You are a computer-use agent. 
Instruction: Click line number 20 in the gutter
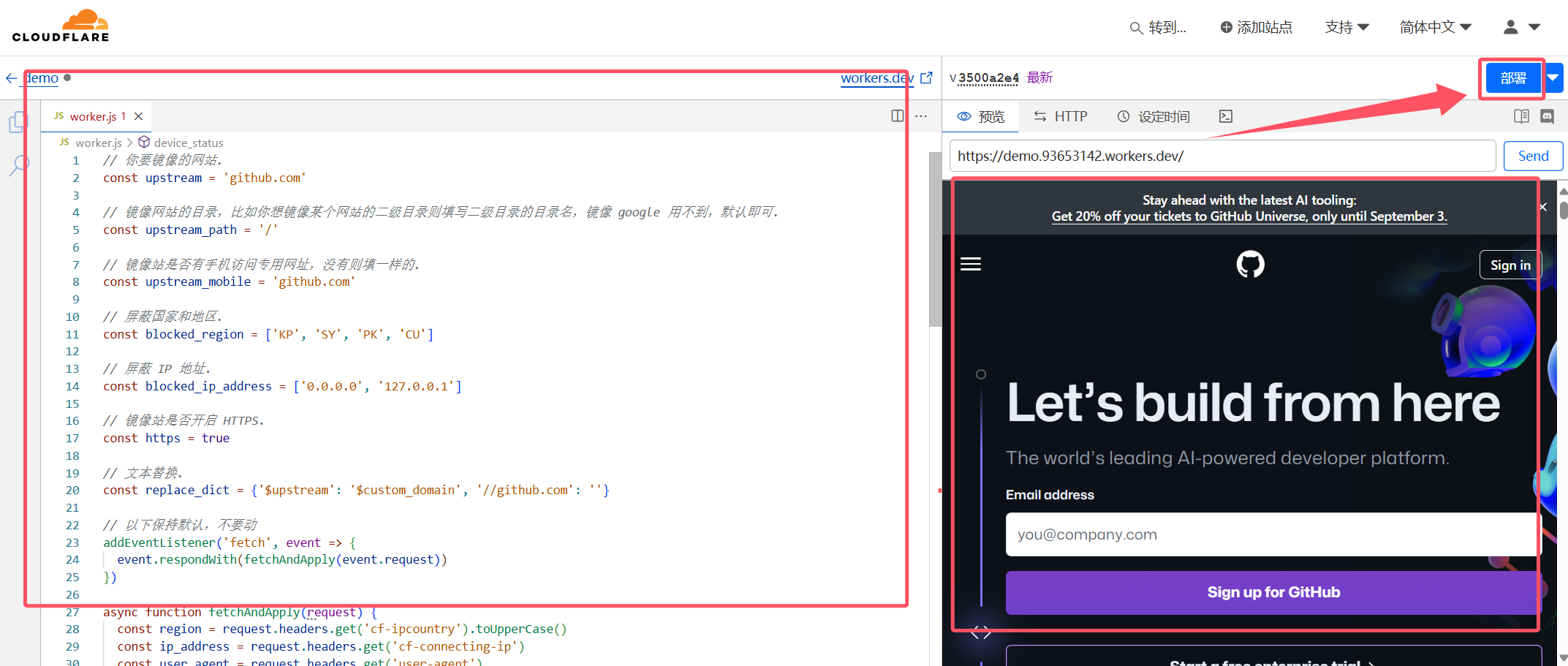[72, 490]
